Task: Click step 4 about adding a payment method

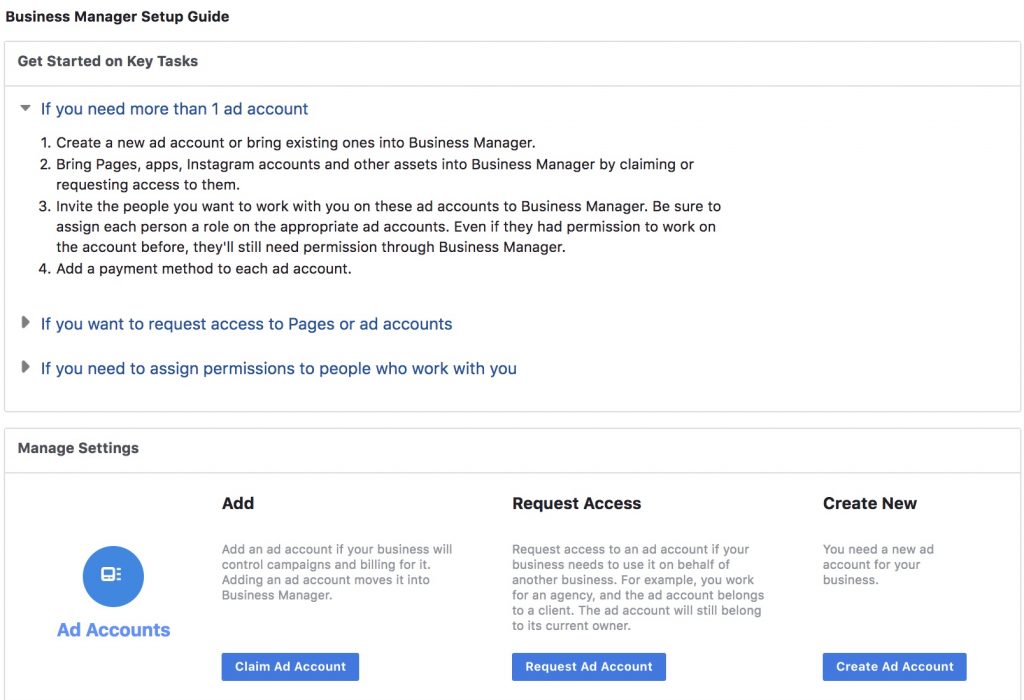Action: [202, 268]
